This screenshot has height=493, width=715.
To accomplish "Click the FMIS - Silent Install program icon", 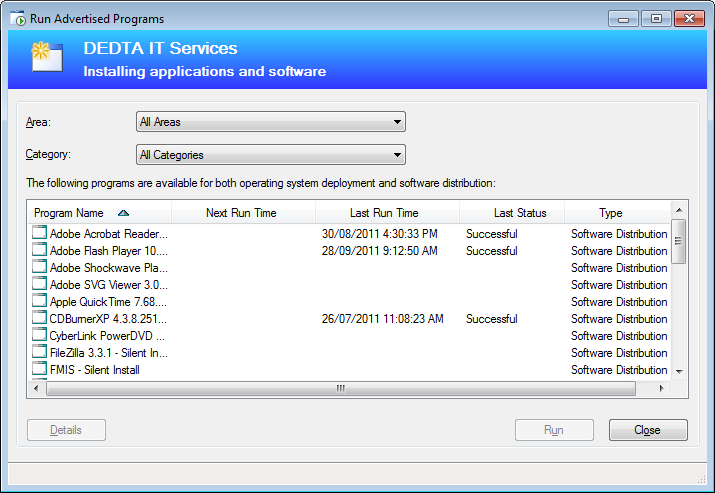I will coord(39,368).
